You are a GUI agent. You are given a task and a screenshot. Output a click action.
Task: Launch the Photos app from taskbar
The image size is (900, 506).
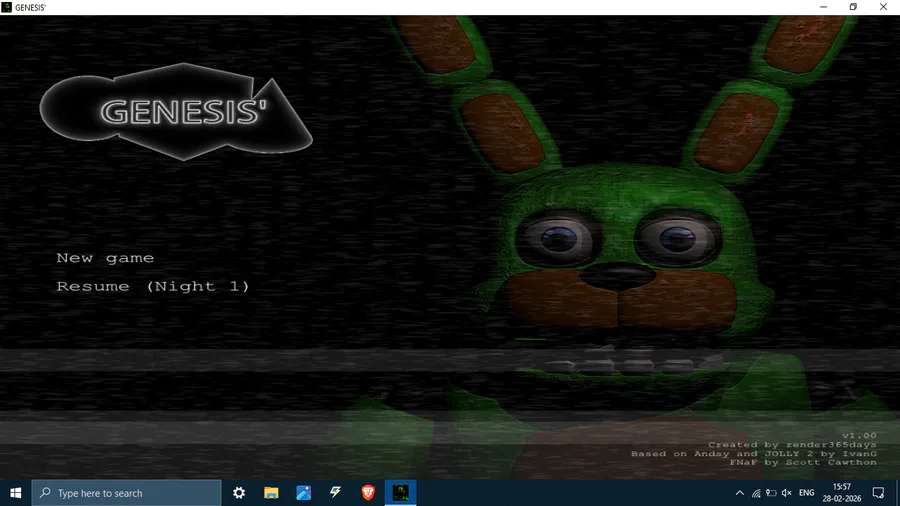[304, 493]
